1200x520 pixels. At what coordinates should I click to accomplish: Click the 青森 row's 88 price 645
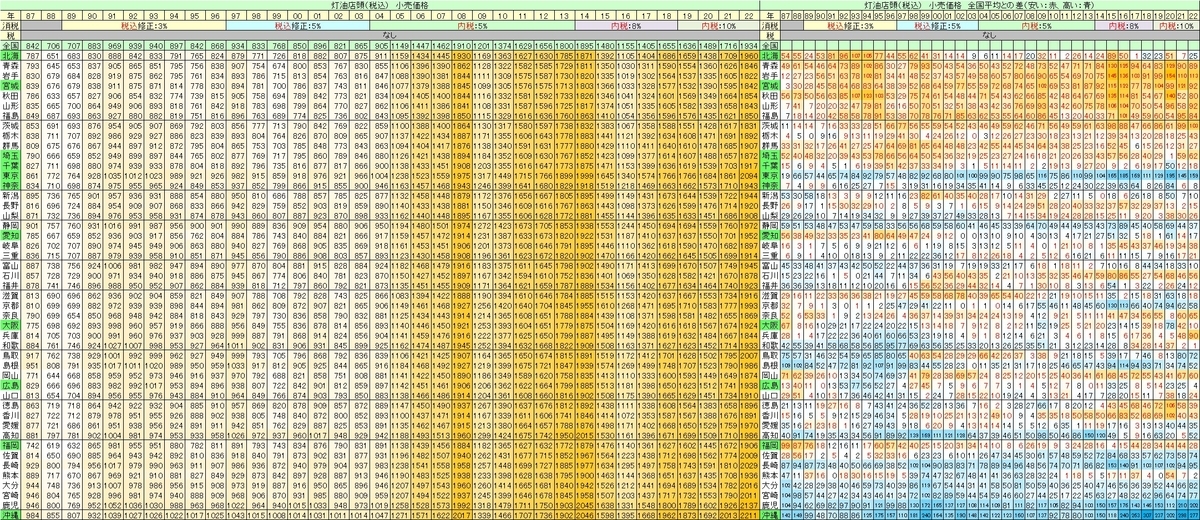51,65
